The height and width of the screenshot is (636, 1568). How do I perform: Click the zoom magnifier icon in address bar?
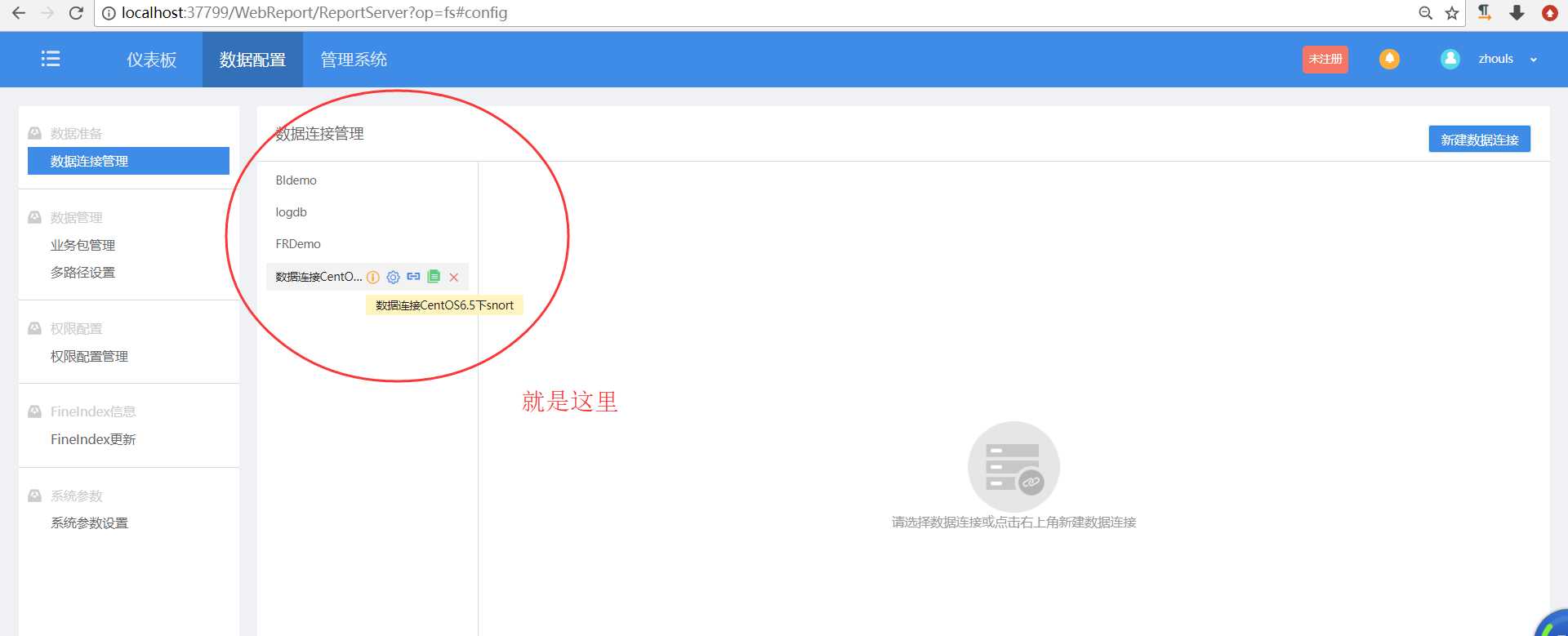[x=1426, y=13]
